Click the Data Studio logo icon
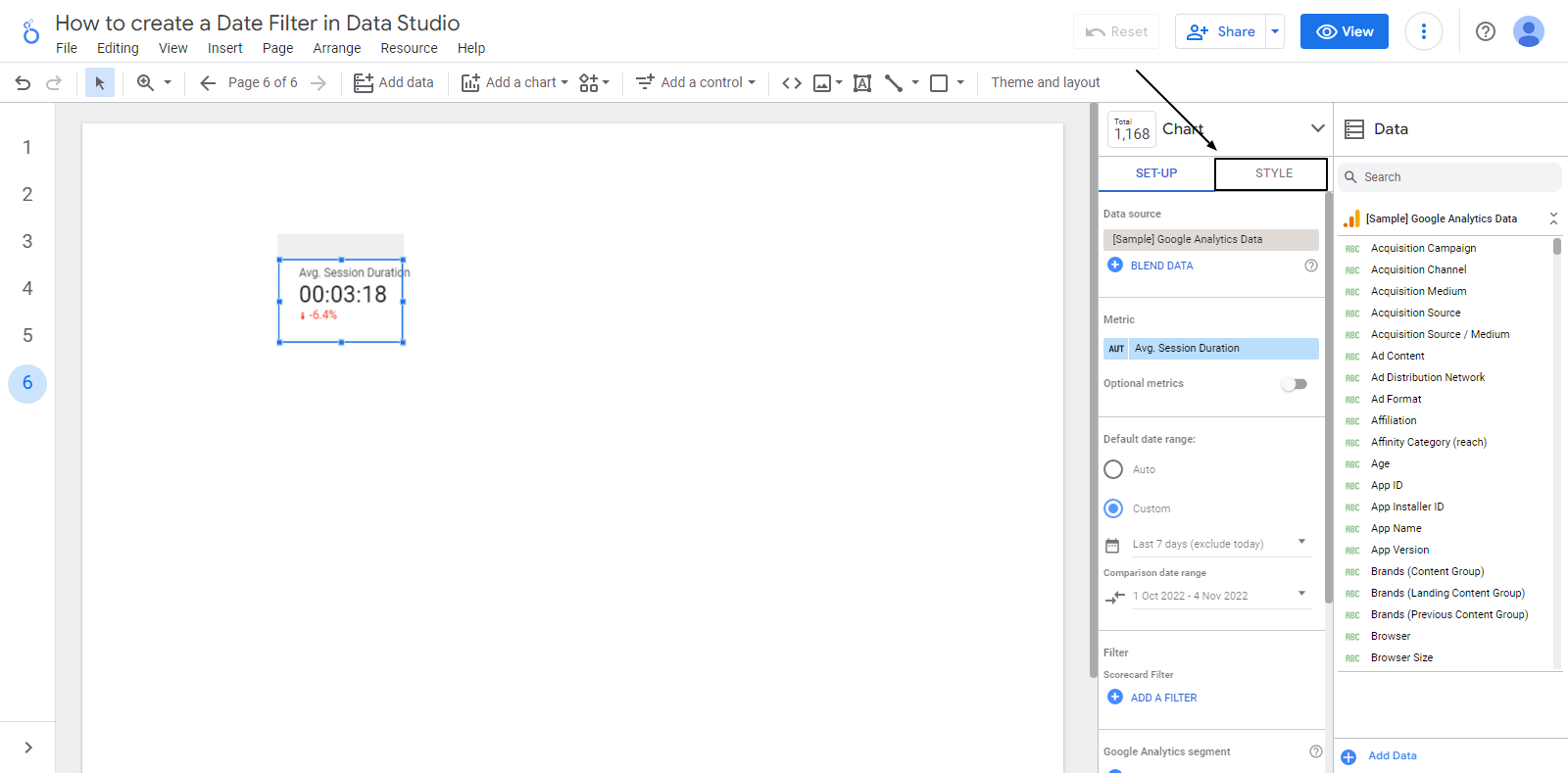 point(30,32)
